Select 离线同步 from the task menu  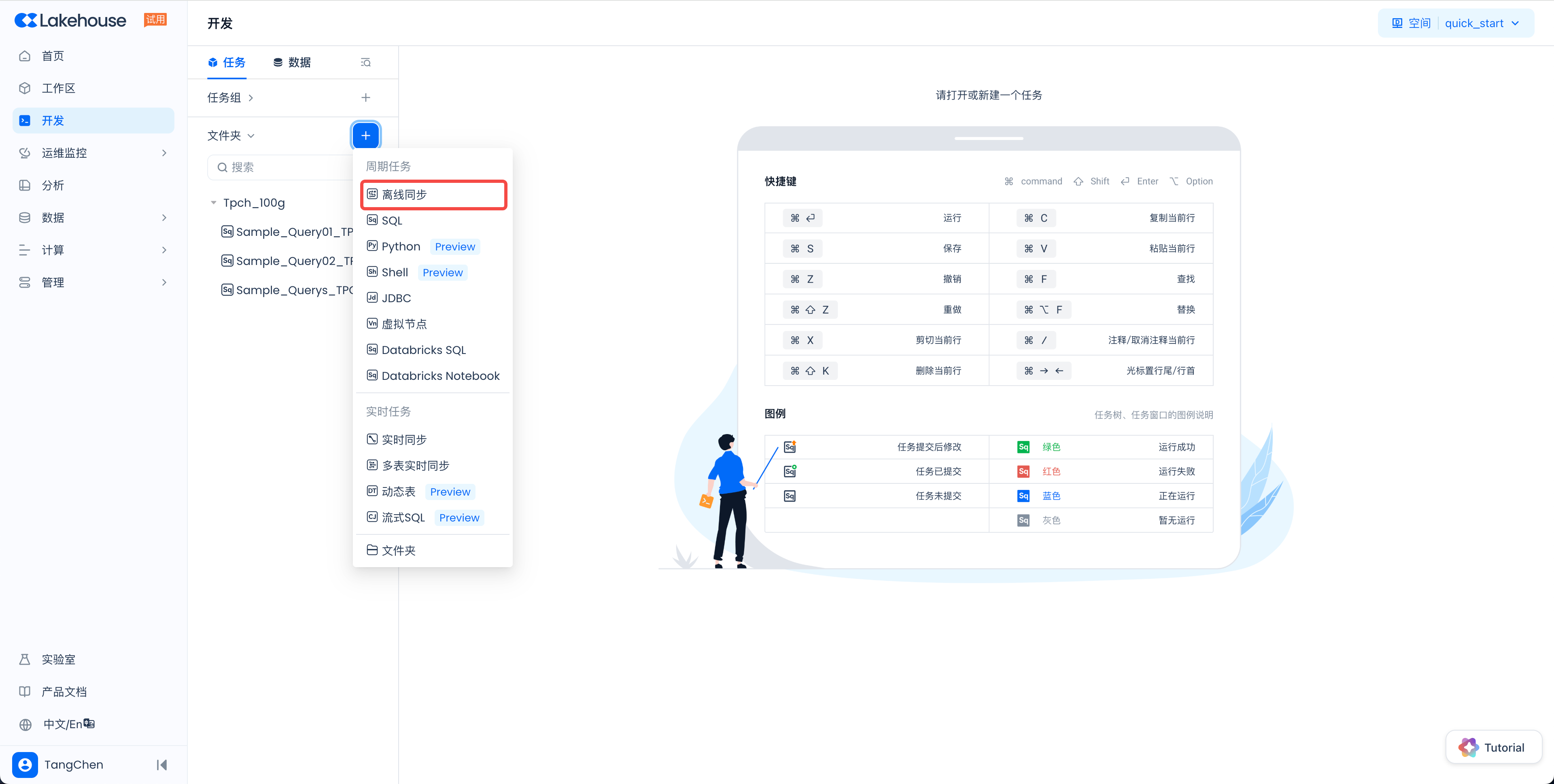[404, 194]
